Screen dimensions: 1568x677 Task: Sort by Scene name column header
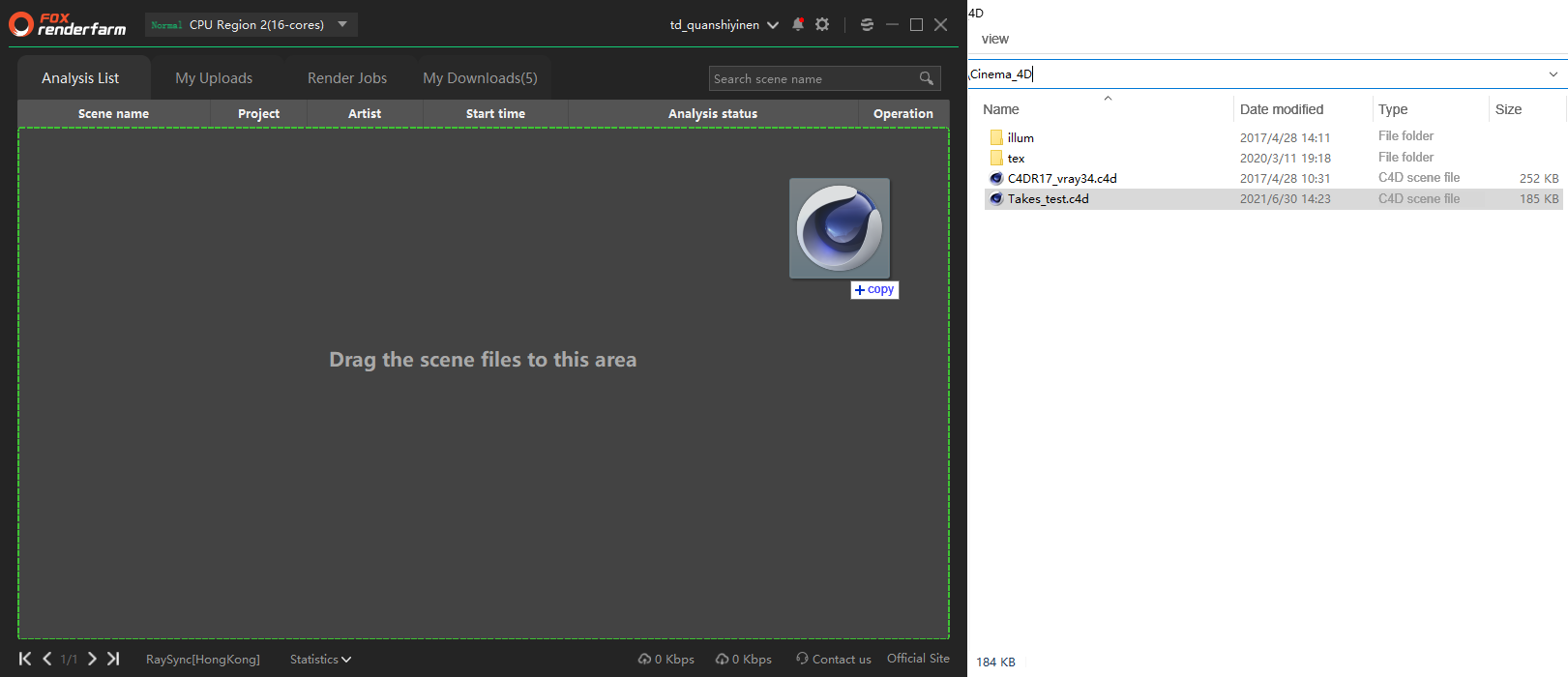(x=114, y=113)
